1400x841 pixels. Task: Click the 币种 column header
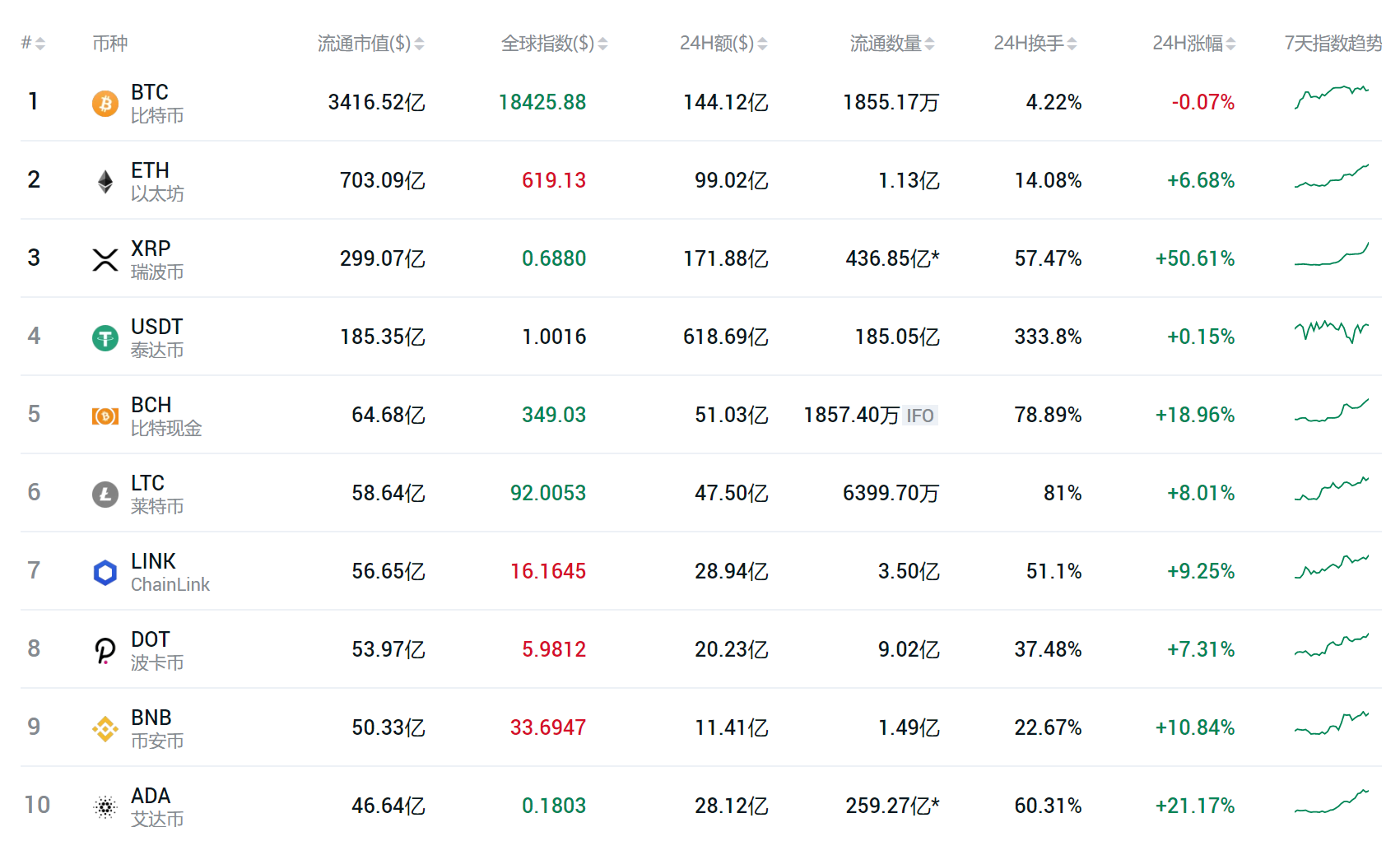(110, 44)
